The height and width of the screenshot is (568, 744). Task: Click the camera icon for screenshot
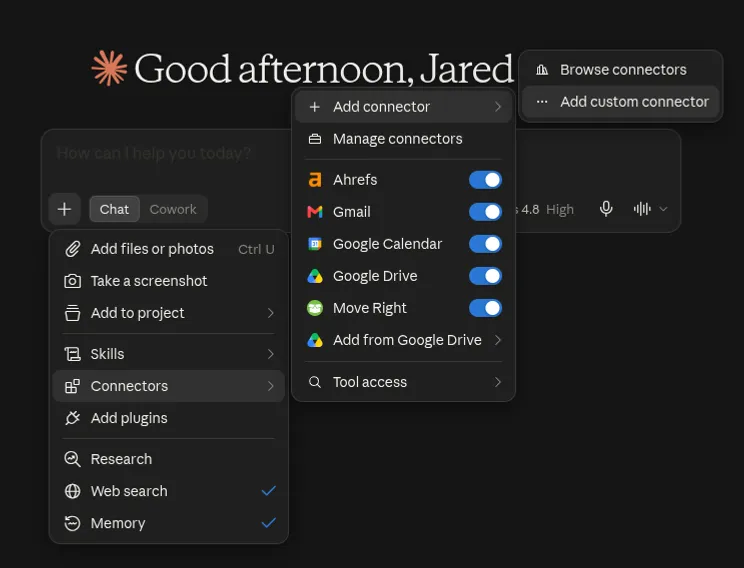pos(73,281)
